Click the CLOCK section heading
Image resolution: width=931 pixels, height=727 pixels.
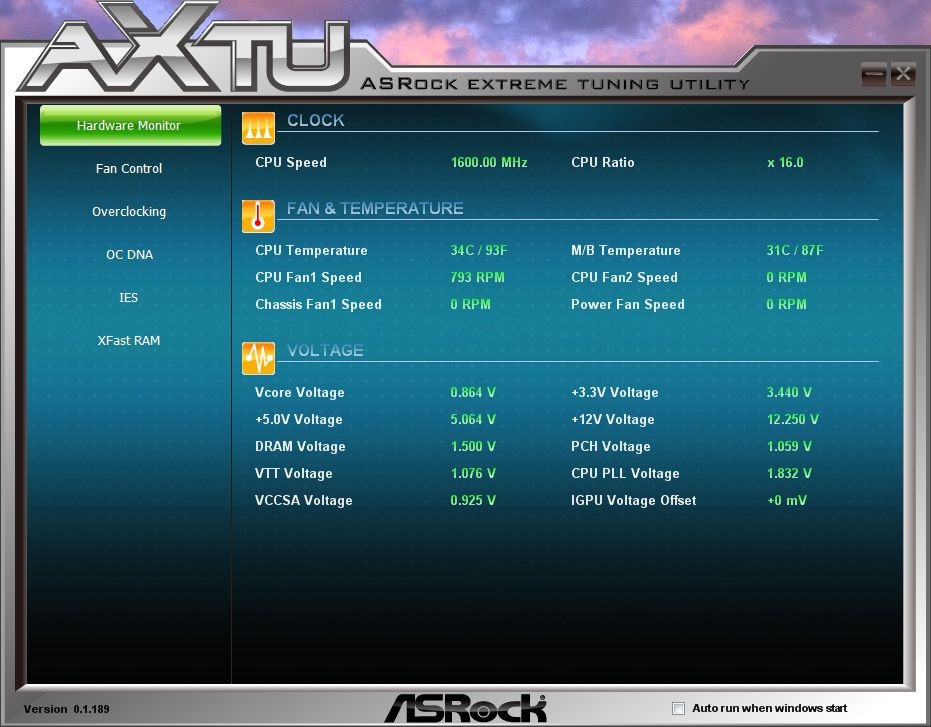tap(315, 121)
